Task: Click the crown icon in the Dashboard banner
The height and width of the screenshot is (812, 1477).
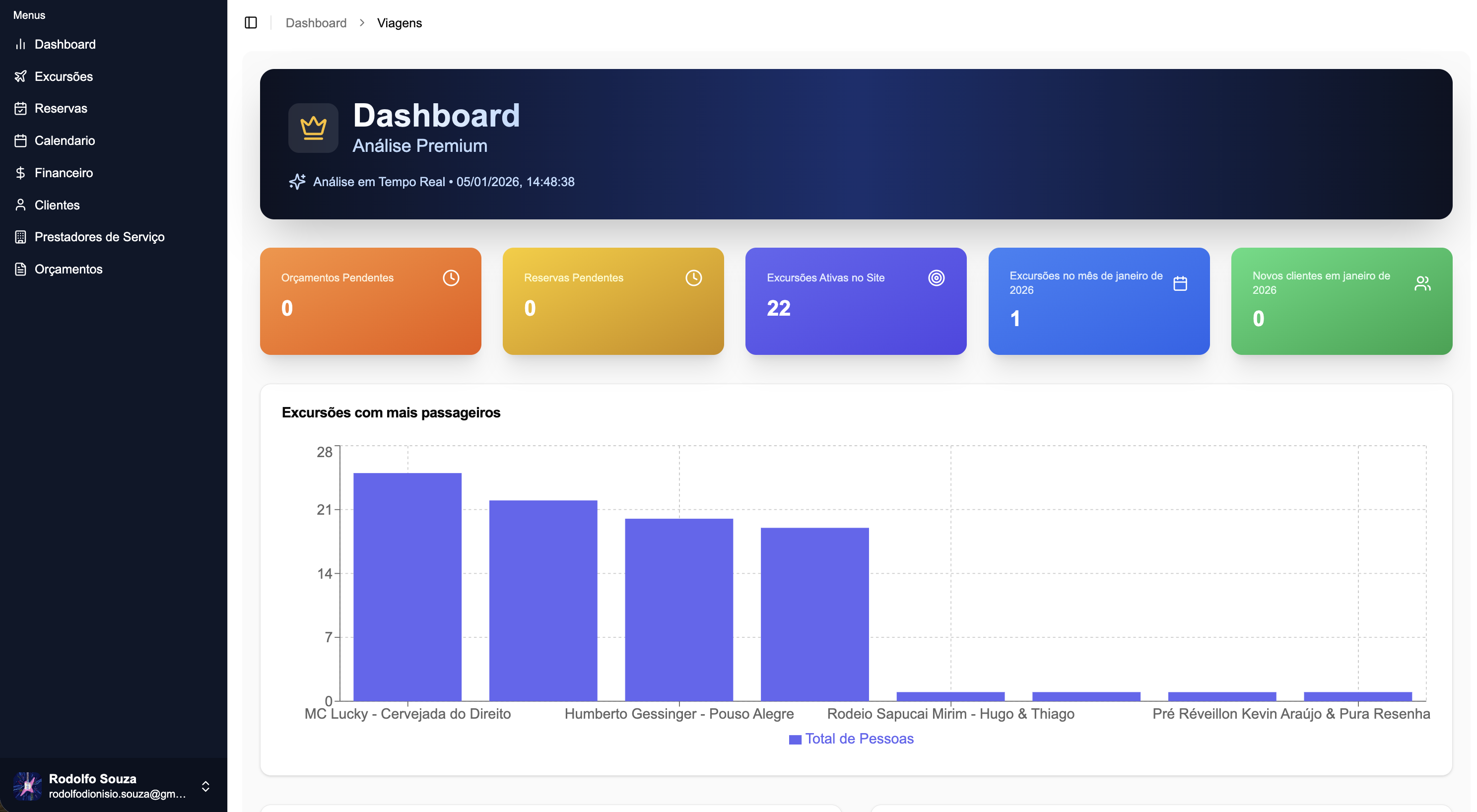Action: [x=313, y=127]
